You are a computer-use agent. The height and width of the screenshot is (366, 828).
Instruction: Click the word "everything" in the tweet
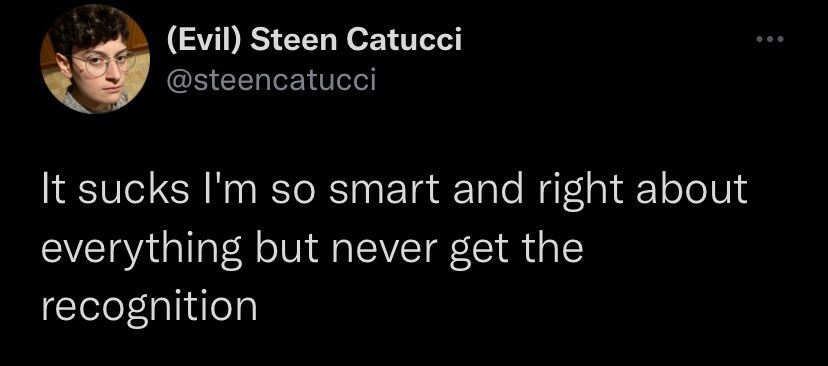[142, 248]
